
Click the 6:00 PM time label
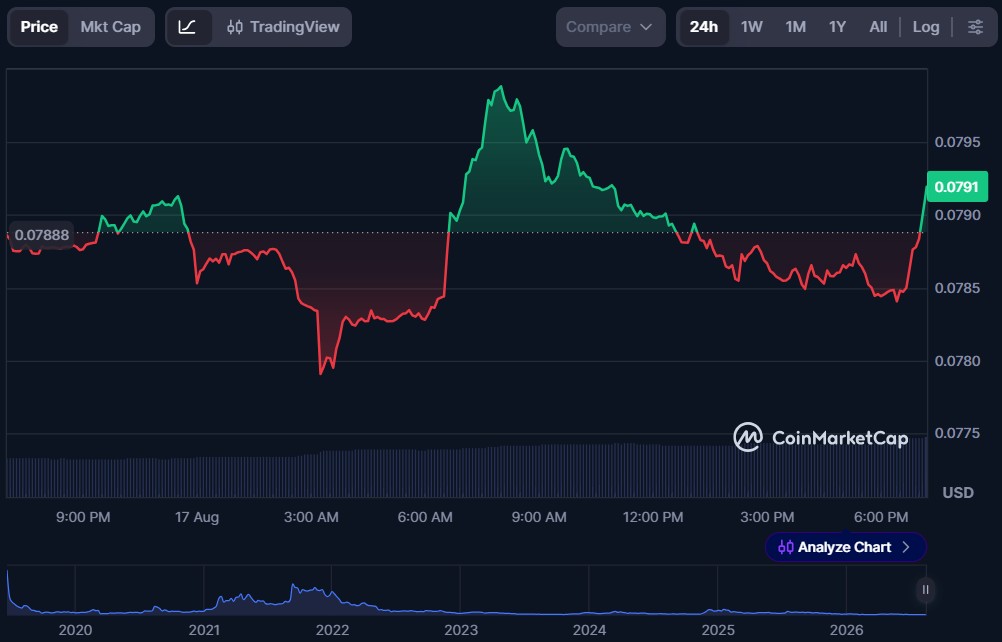[881, 517]
